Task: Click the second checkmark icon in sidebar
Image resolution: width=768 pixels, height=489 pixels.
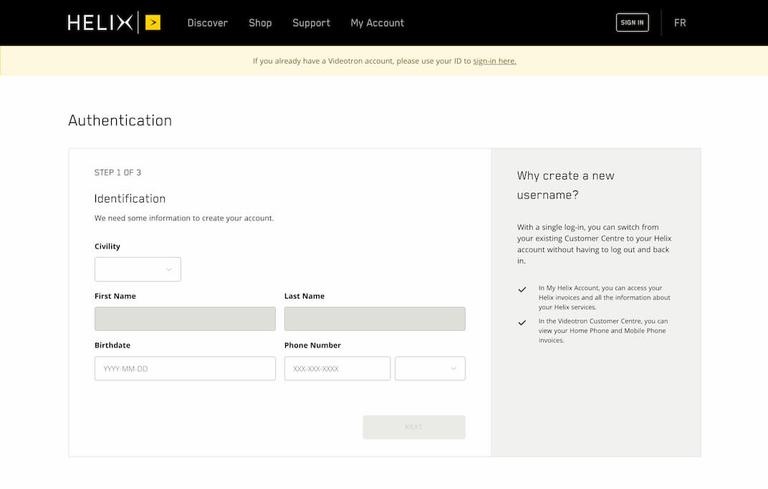Action: coord(522,323)
